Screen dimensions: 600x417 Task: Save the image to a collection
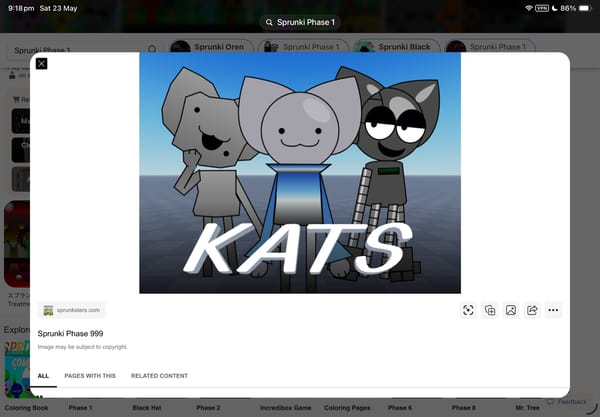pos(490,310)
